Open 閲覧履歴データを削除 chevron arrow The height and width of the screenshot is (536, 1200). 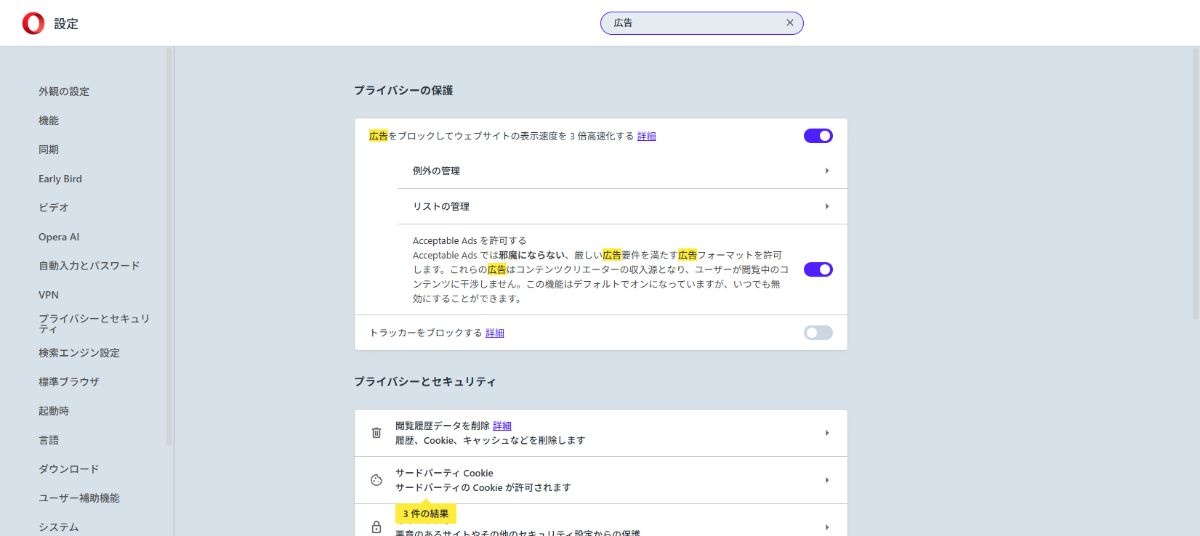827,433
